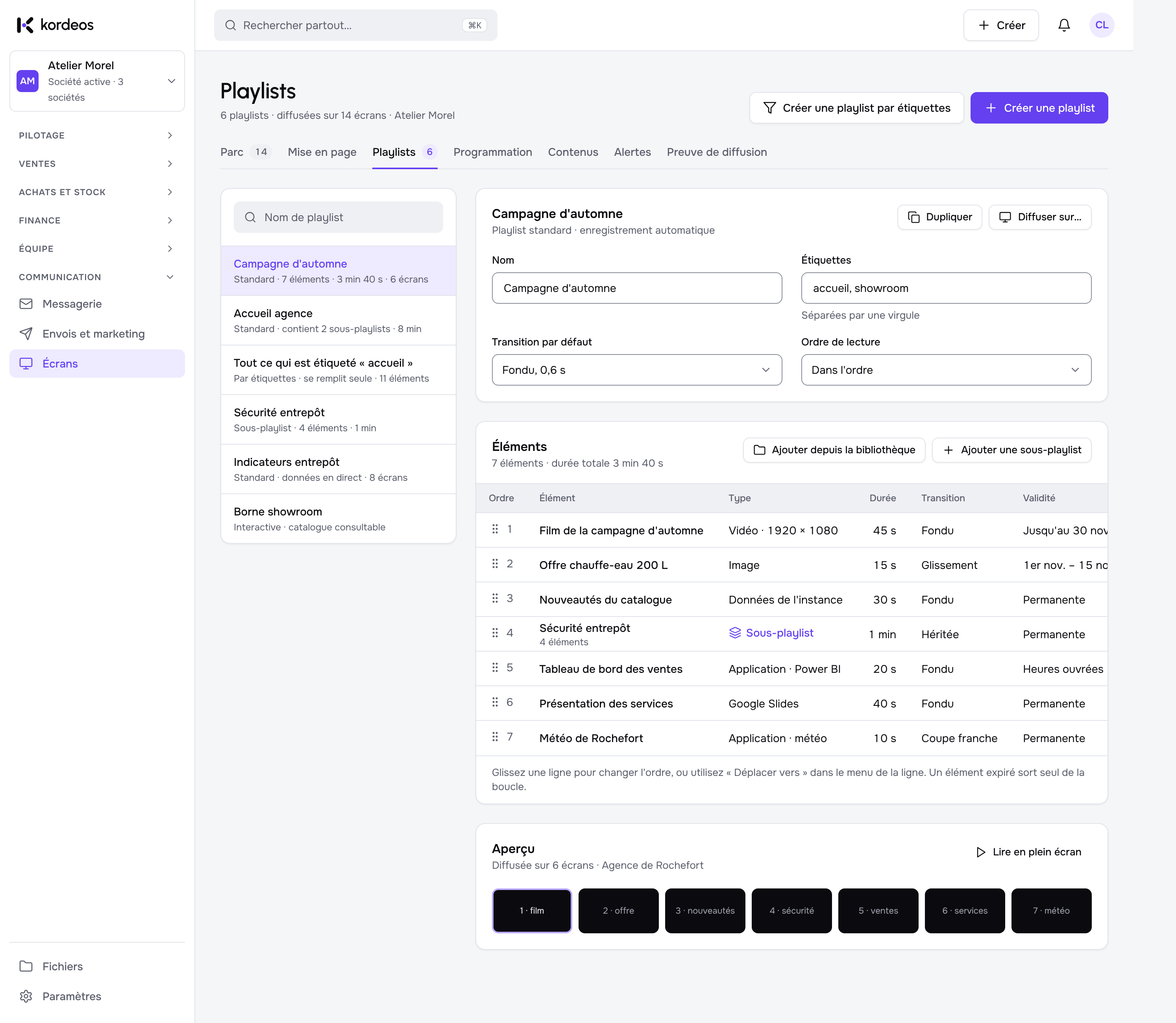Switch to the Parc tab
The width and height of the screenshot is (1176, 1023).
tap(246, 152)
